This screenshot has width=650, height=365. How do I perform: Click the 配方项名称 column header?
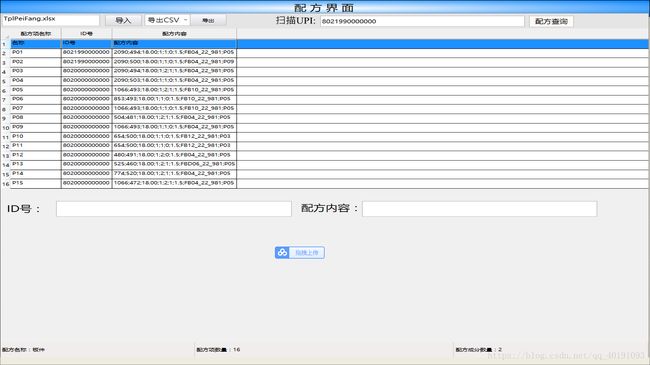36,34
